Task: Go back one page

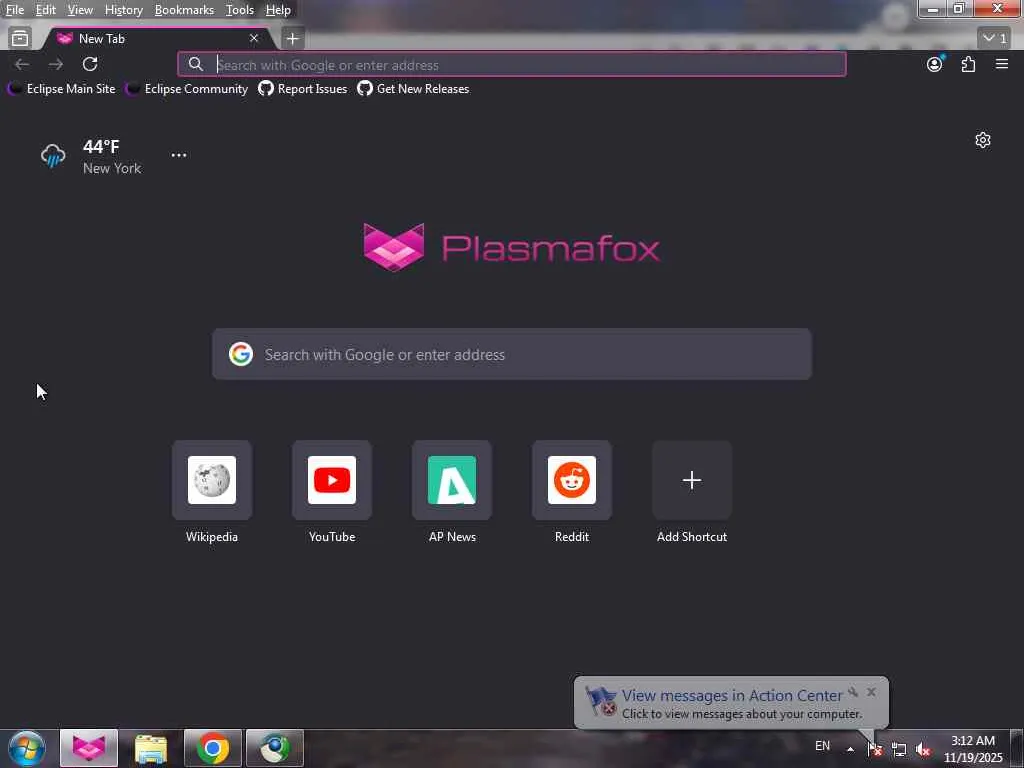Action: click(22, 64)
